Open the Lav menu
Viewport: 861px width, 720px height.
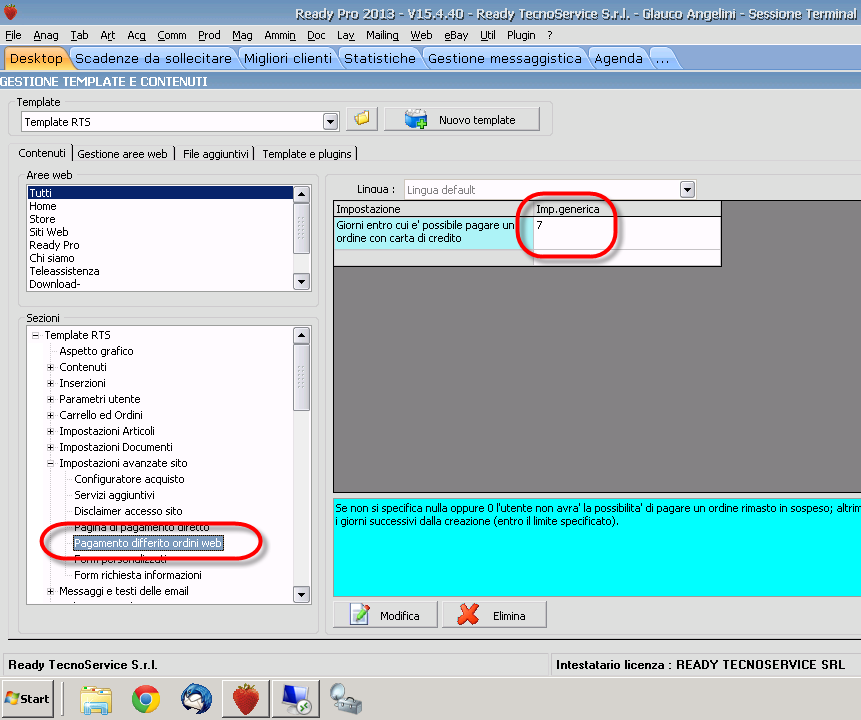click(345, 35)
